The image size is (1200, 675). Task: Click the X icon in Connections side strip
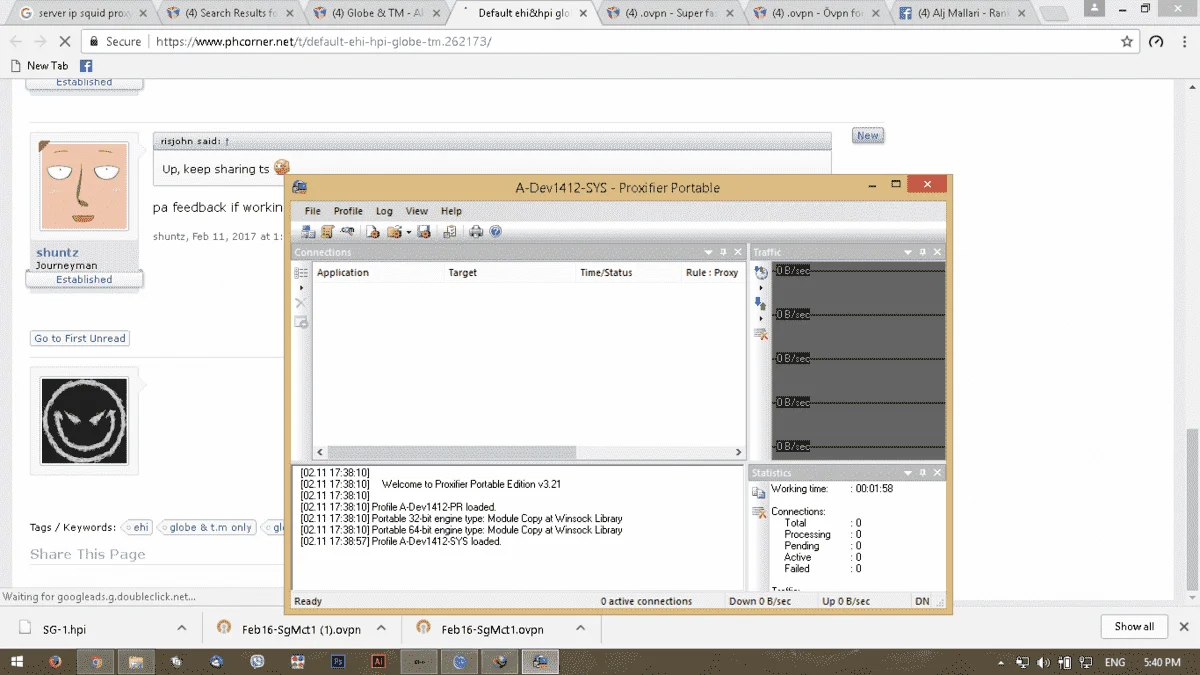[301, 303]
